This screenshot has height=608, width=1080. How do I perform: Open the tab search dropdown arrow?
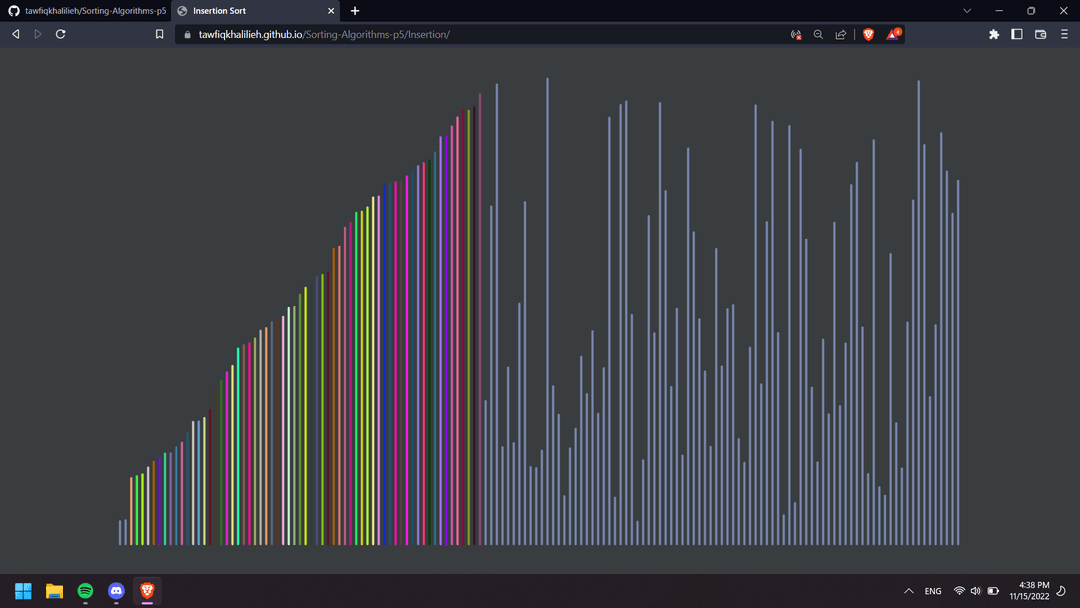(967, 11)
